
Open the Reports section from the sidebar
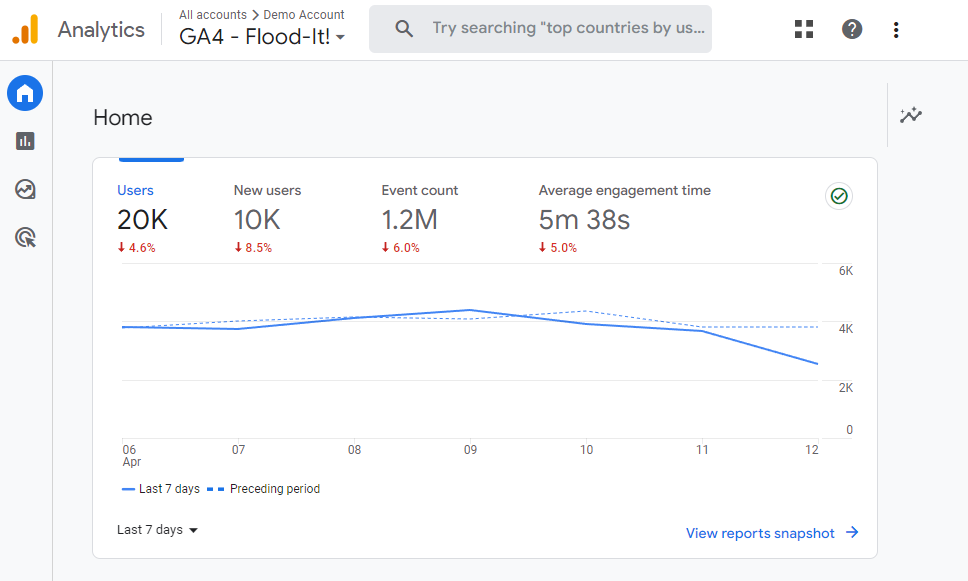24,141
